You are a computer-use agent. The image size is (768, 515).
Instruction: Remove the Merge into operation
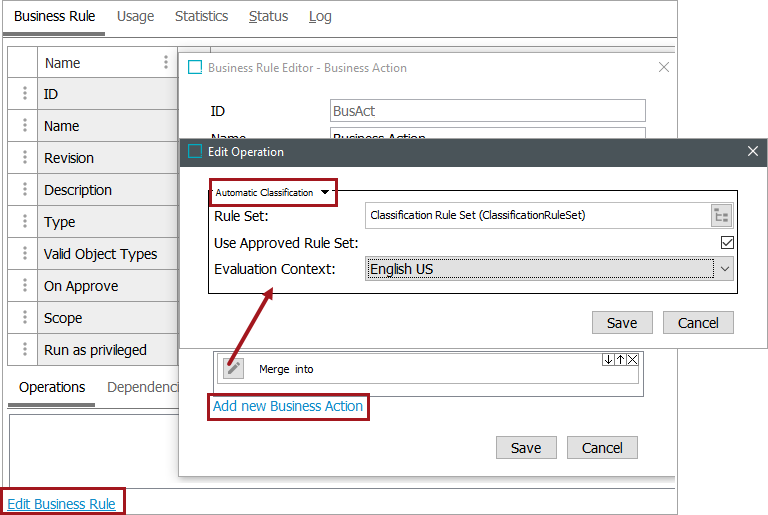point(632,360)
